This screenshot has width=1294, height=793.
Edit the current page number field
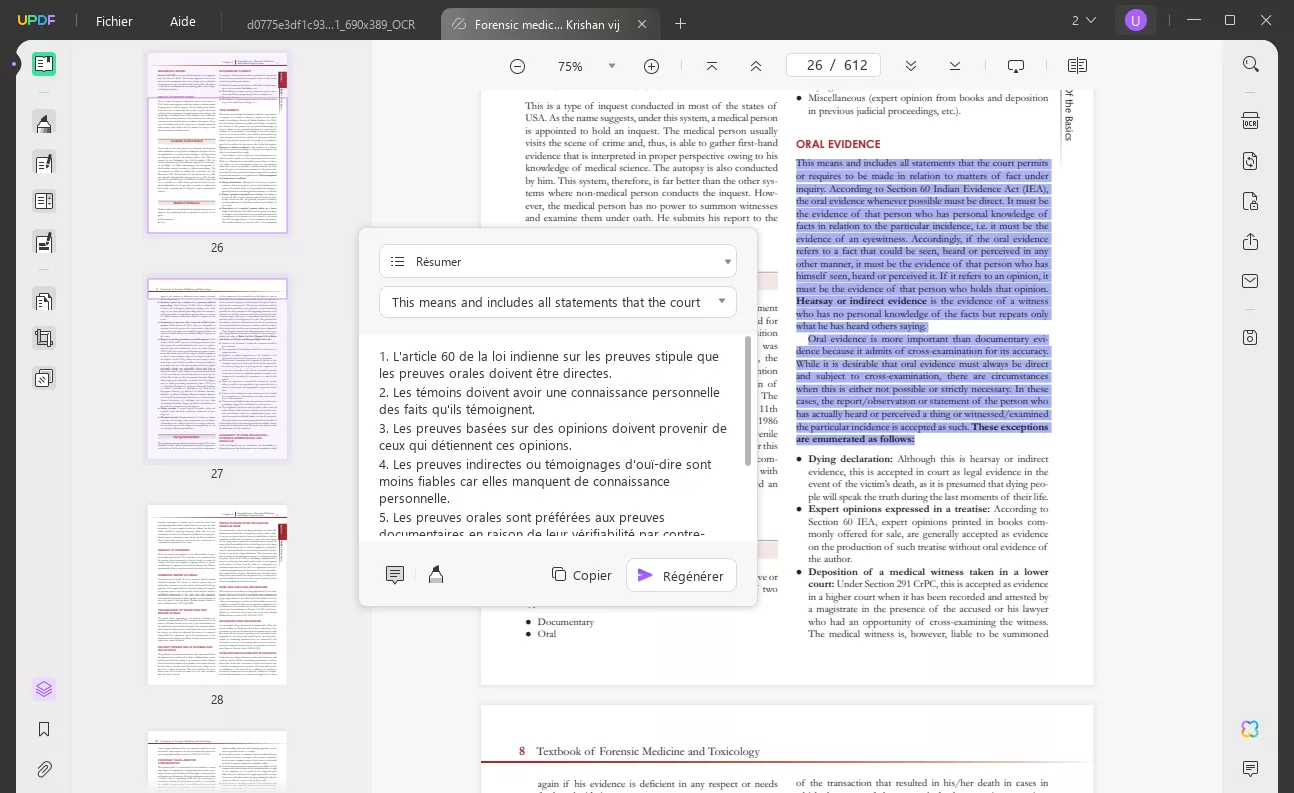pyautogui.click(x=814, y=66)
